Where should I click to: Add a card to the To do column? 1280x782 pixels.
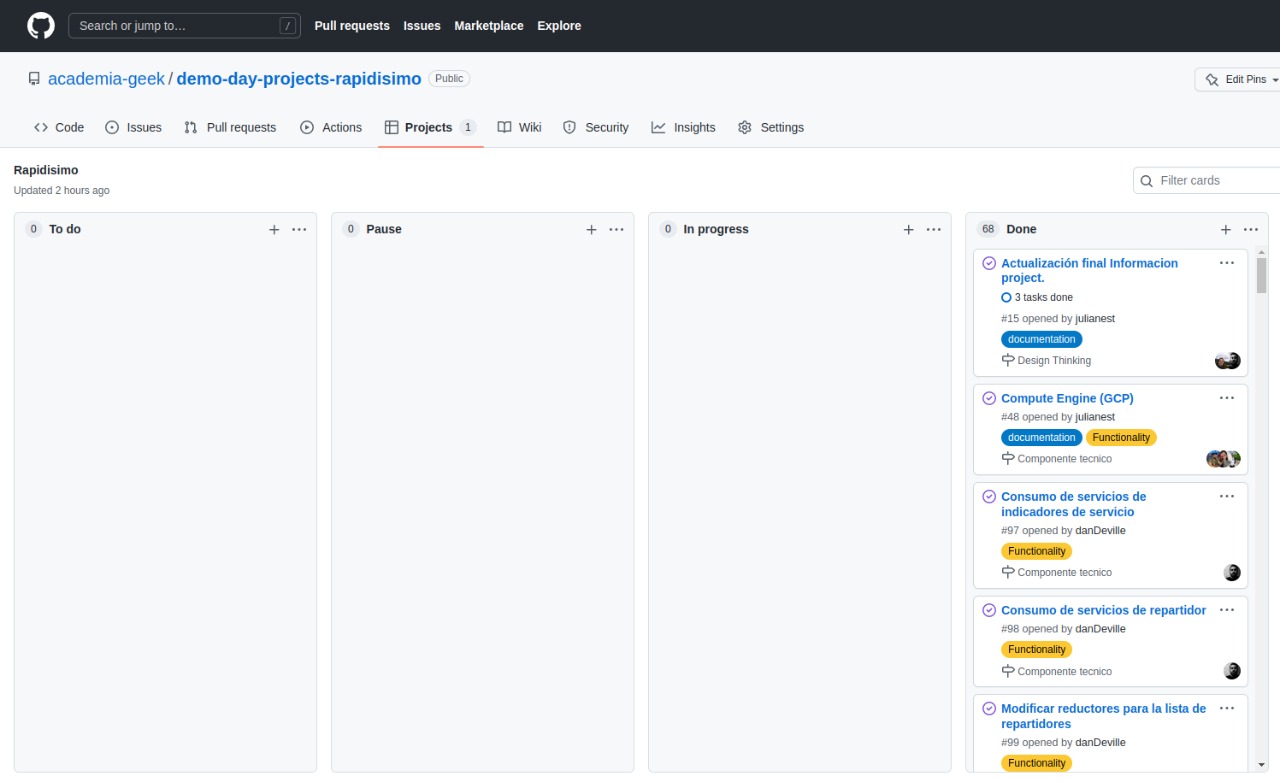274,229
